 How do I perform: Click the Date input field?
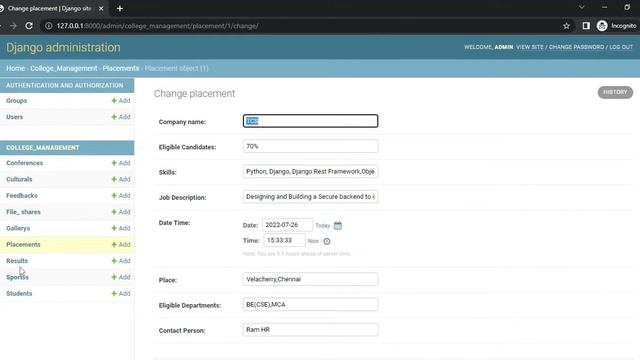[287, 225]
